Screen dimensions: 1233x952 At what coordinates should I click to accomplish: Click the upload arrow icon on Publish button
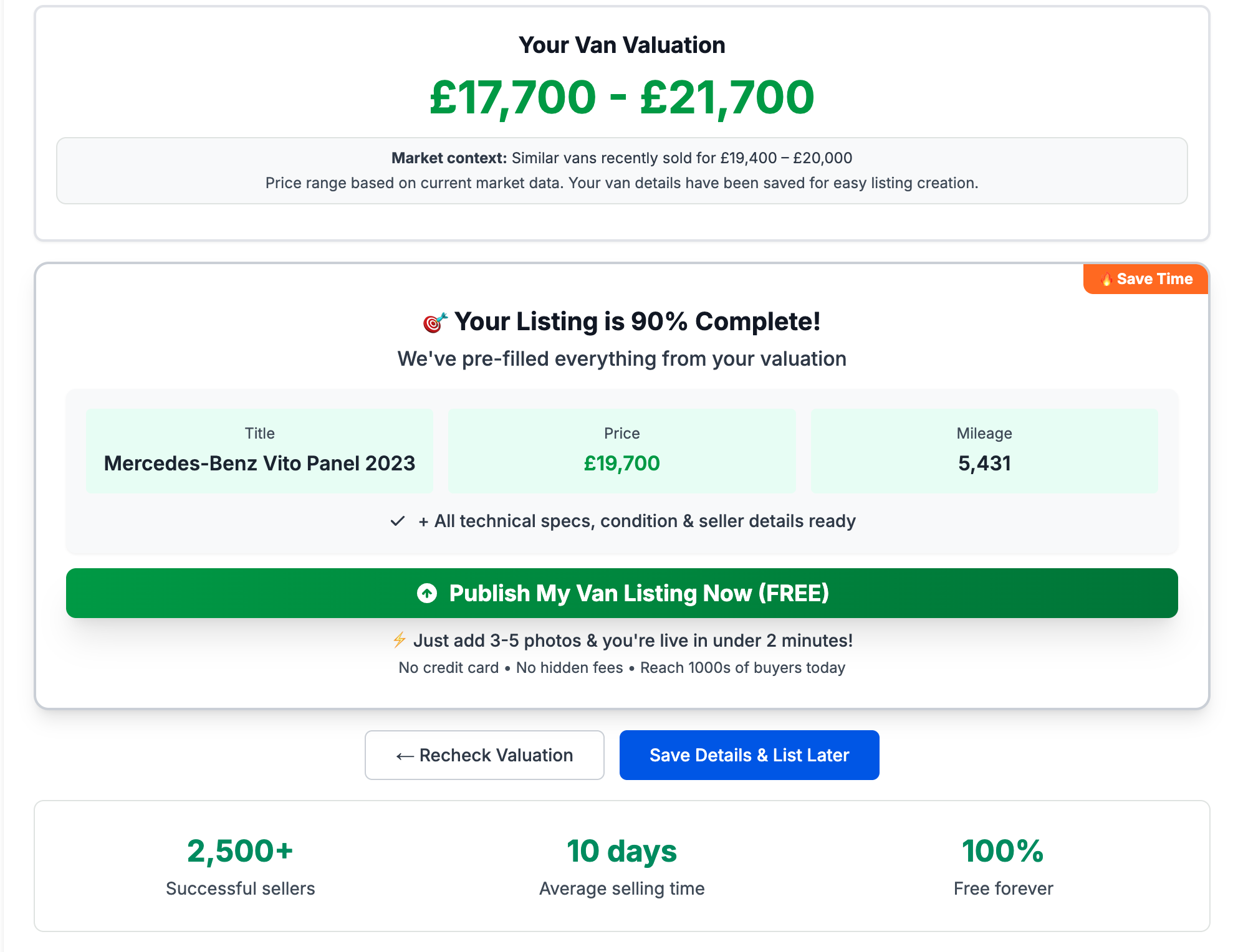tap(427, 593)
